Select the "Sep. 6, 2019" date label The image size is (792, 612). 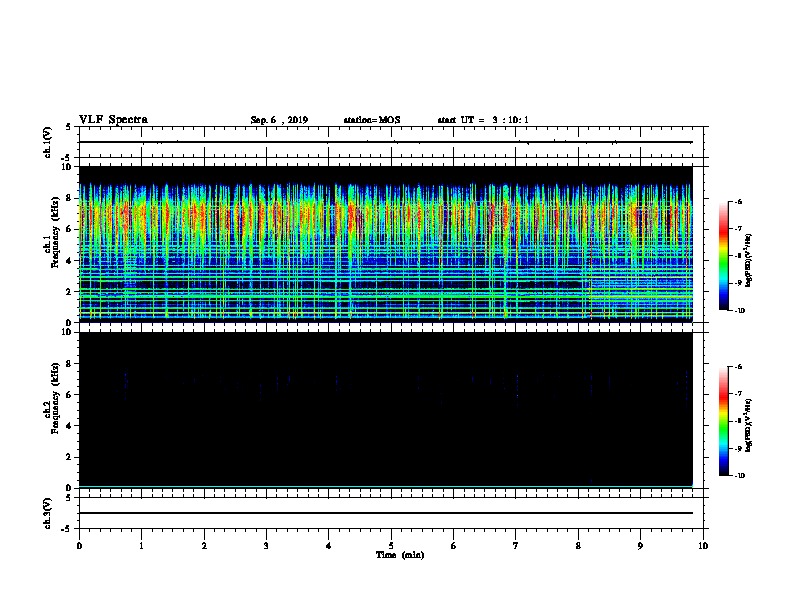click(x=279, y=120)
